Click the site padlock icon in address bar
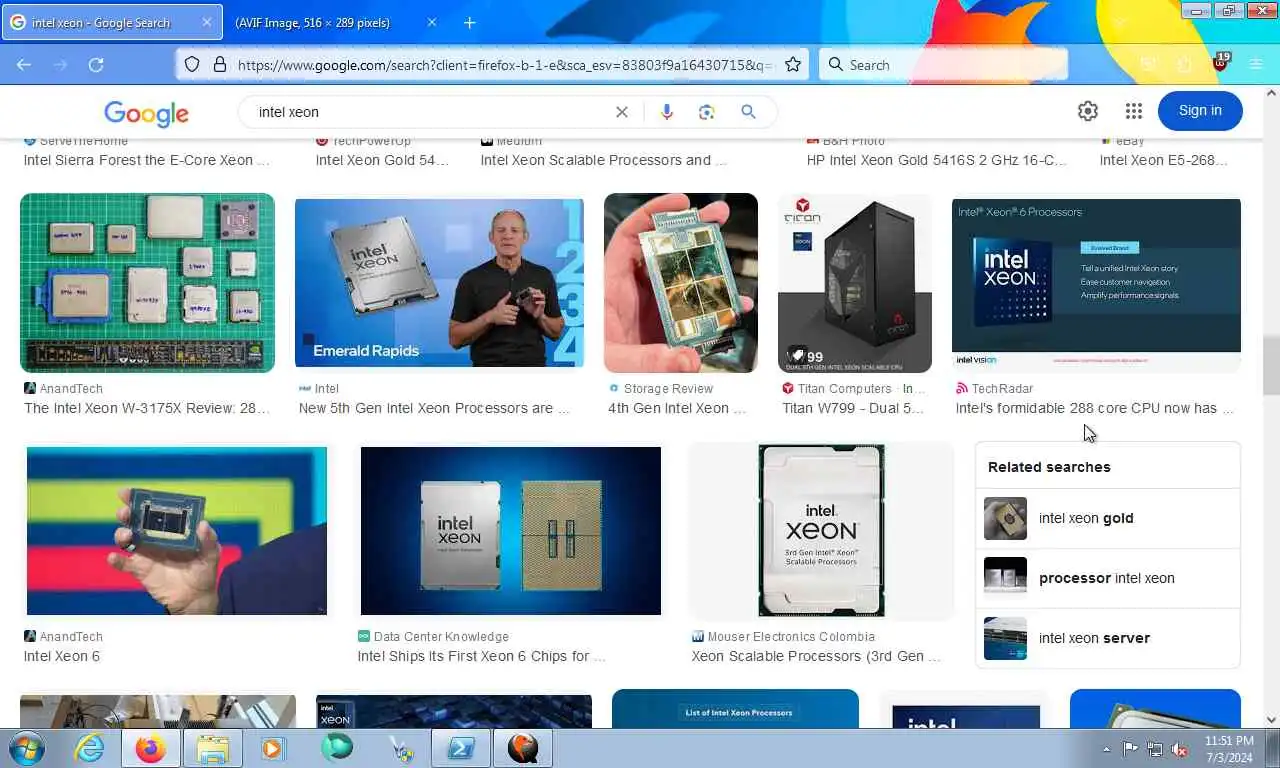The image size is (1280, 768). pos(220,65)
